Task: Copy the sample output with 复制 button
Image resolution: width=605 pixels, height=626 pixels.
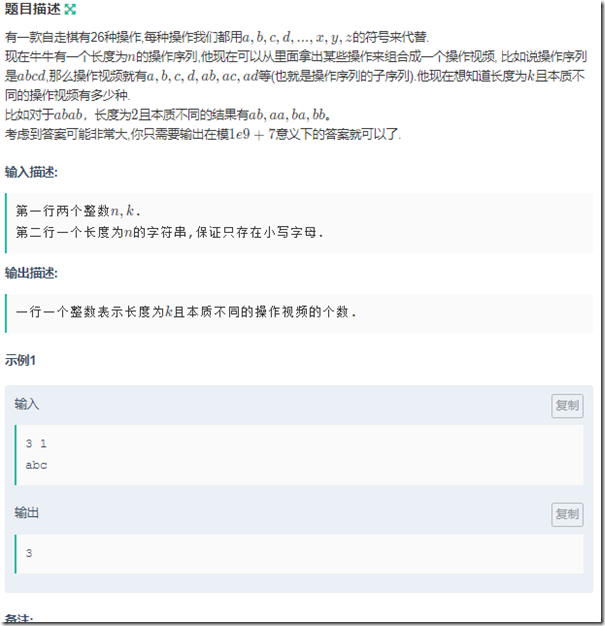Action: (567, 514)
